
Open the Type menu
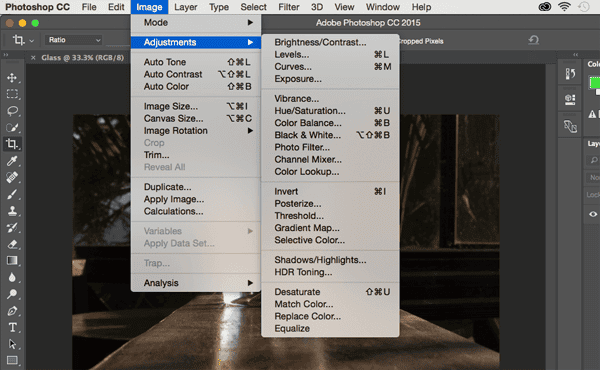[x=219, y=7]
